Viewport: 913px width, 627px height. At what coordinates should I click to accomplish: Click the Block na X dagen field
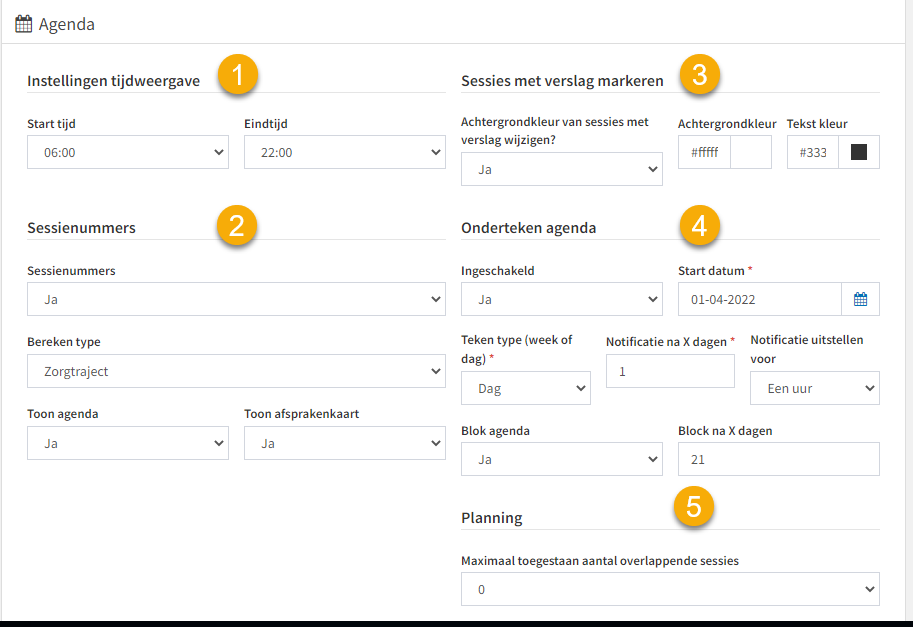coord(778,459)
